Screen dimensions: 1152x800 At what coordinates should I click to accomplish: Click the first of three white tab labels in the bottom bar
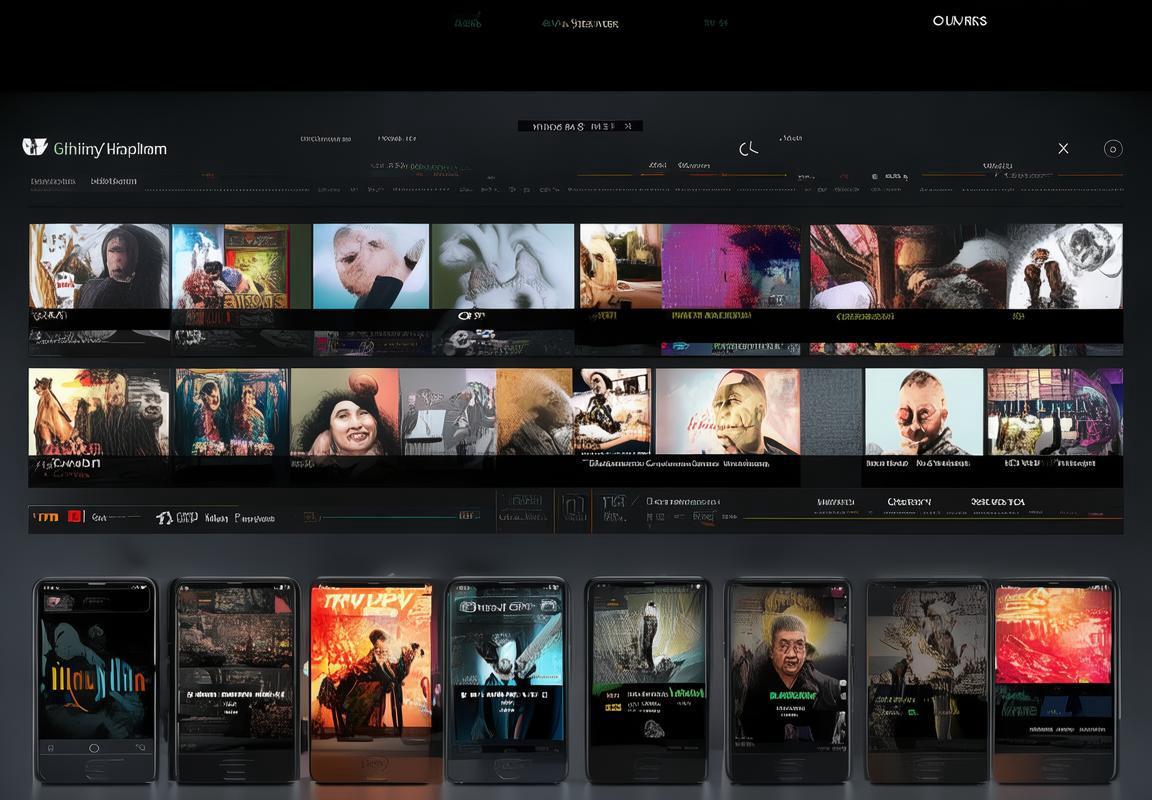[835, 502]
